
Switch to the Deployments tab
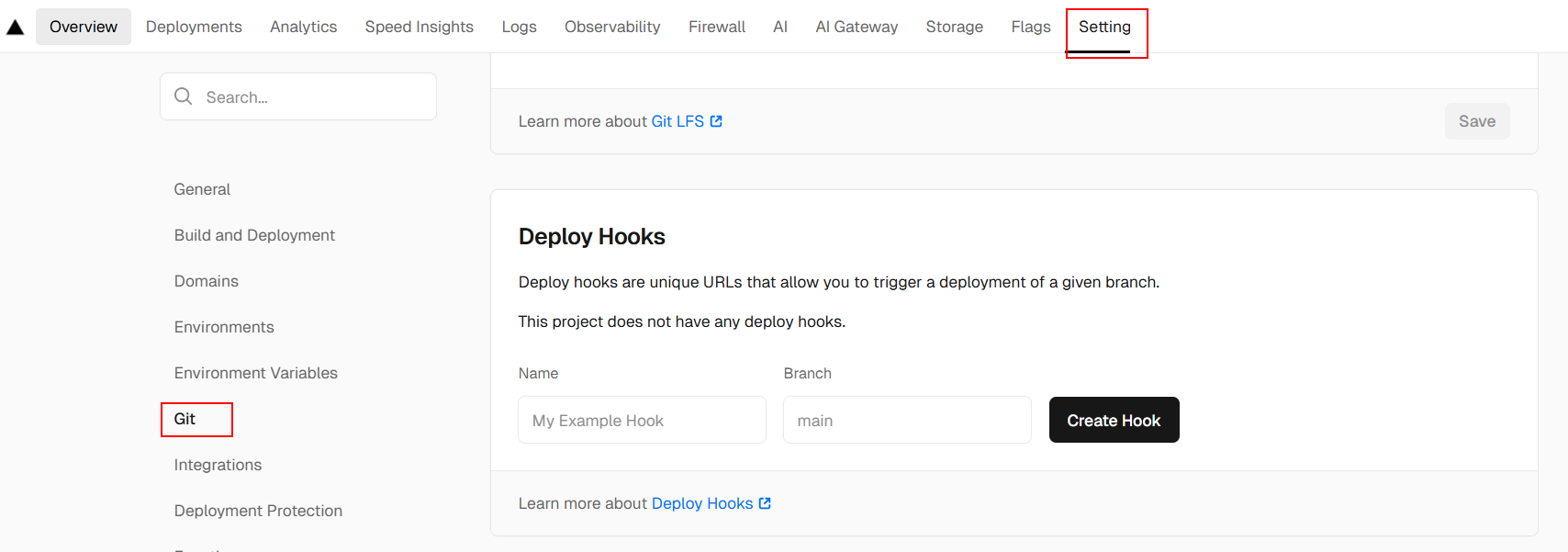tap(194, 27)
